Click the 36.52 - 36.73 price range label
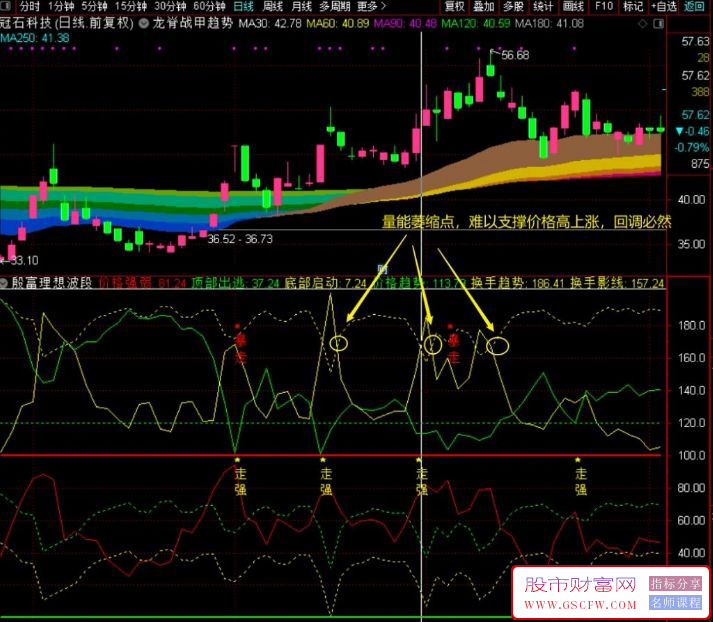The height and width of the screenshot is (622, 713). 240,239
